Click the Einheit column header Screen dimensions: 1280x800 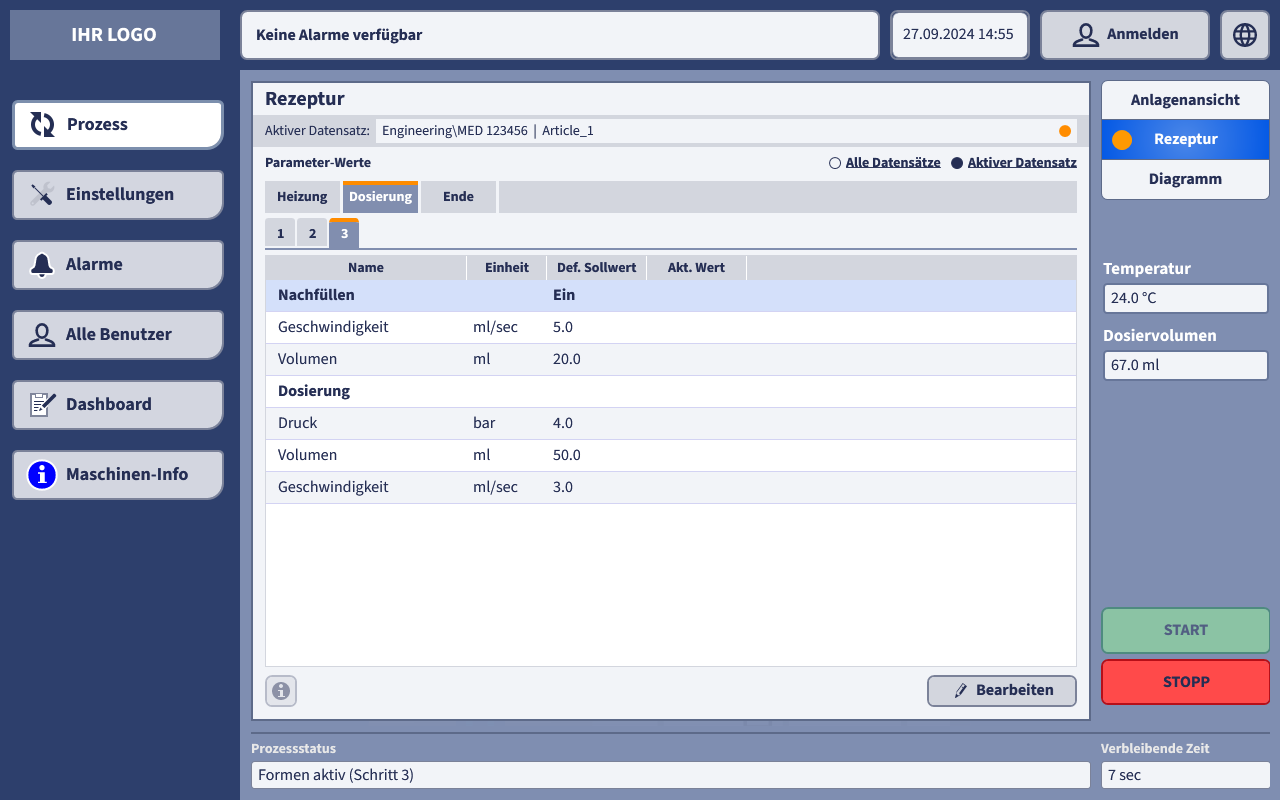click(507, 268)
